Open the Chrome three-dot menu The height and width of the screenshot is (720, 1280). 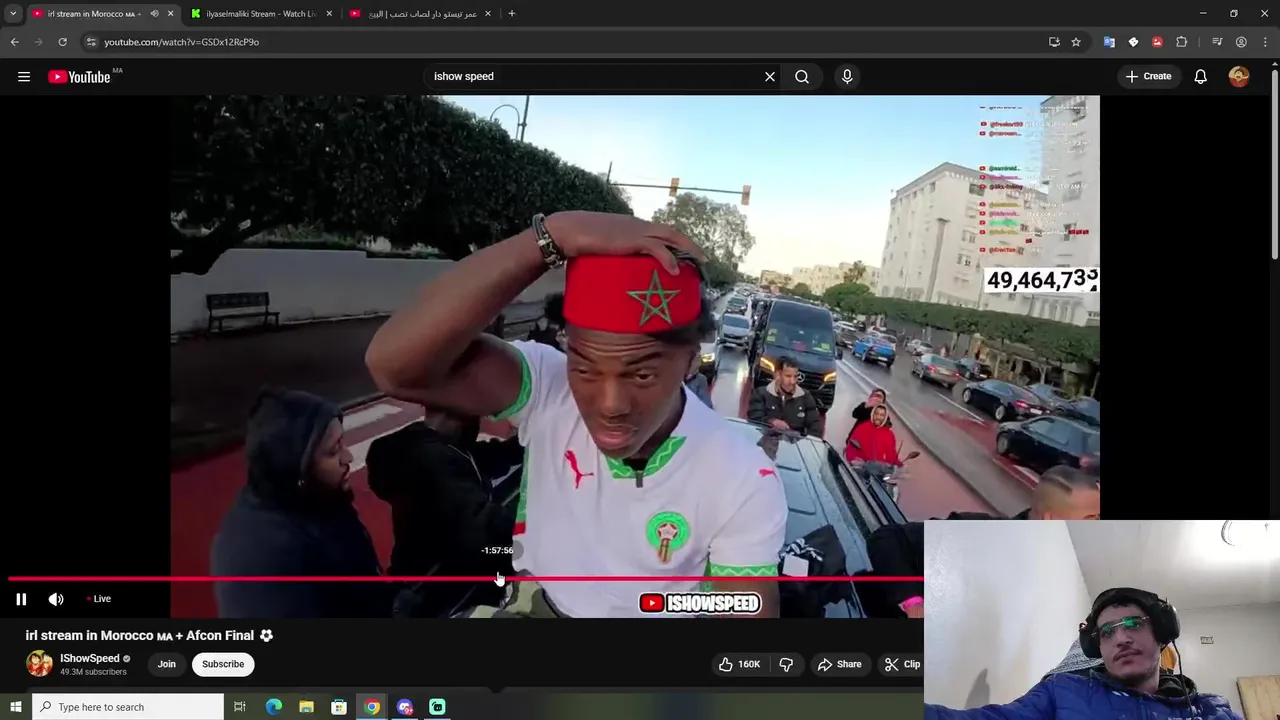[x=1264, y=42]
